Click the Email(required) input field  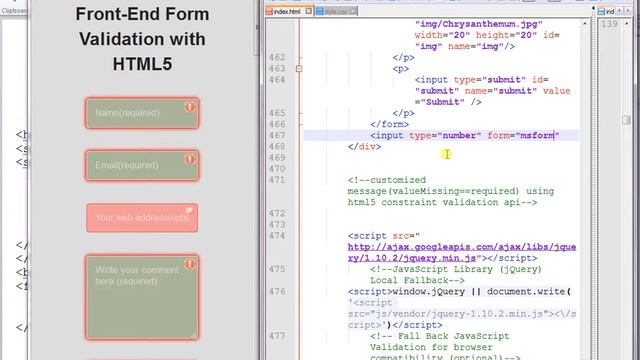pos(142,165)
